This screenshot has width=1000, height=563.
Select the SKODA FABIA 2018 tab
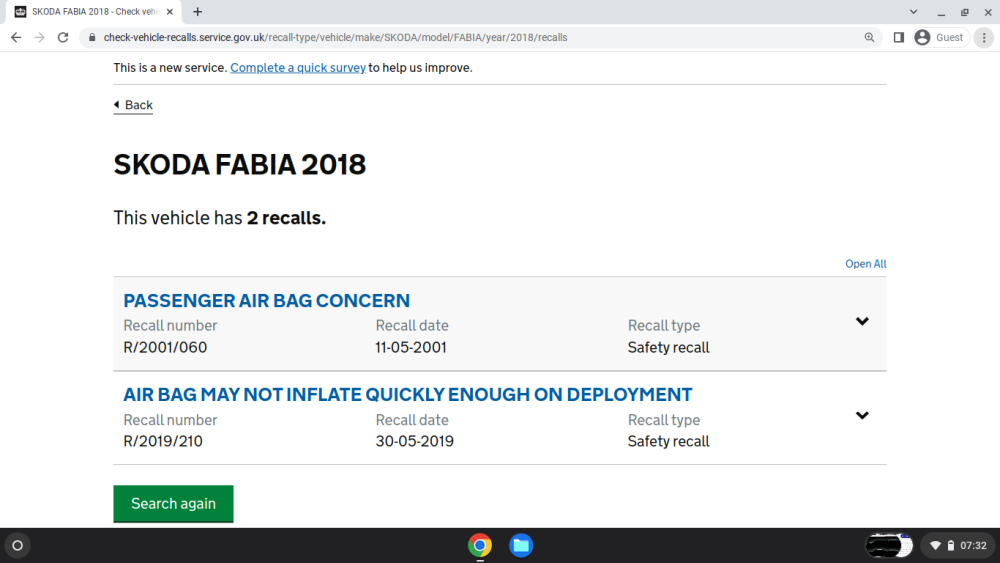pos(94,11)
